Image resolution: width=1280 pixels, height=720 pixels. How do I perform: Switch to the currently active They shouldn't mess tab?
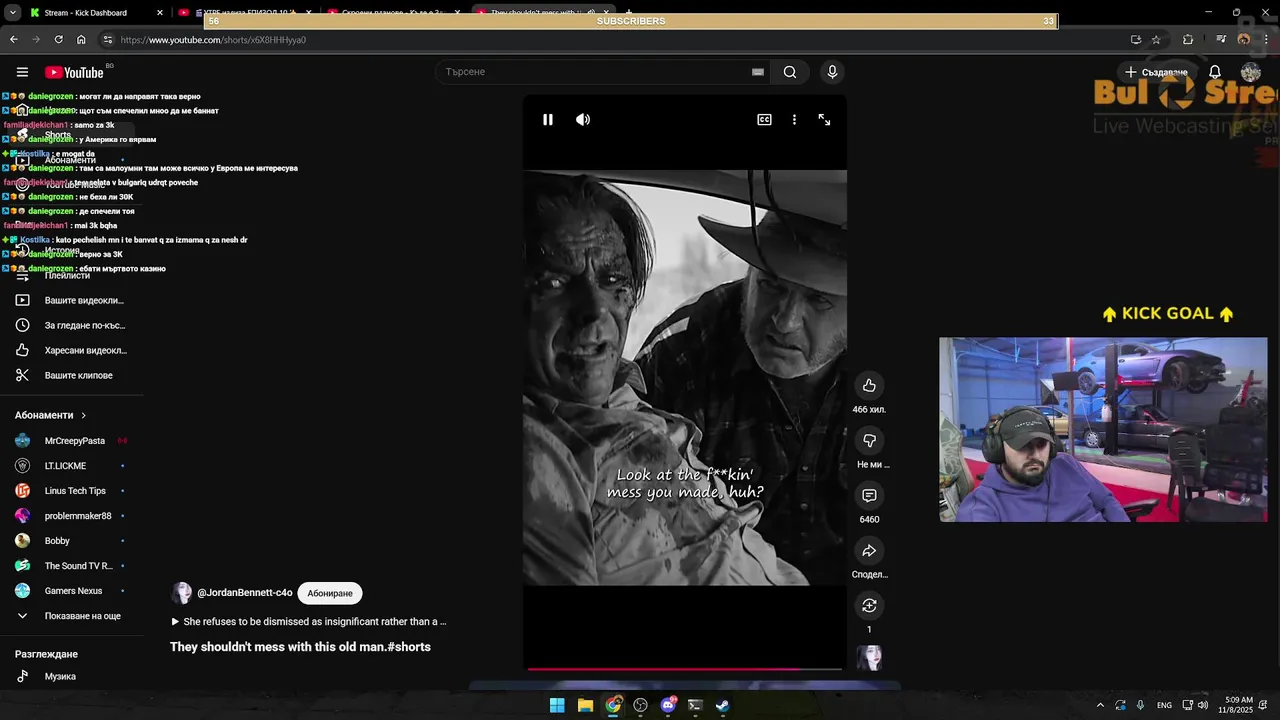point(540,13)
